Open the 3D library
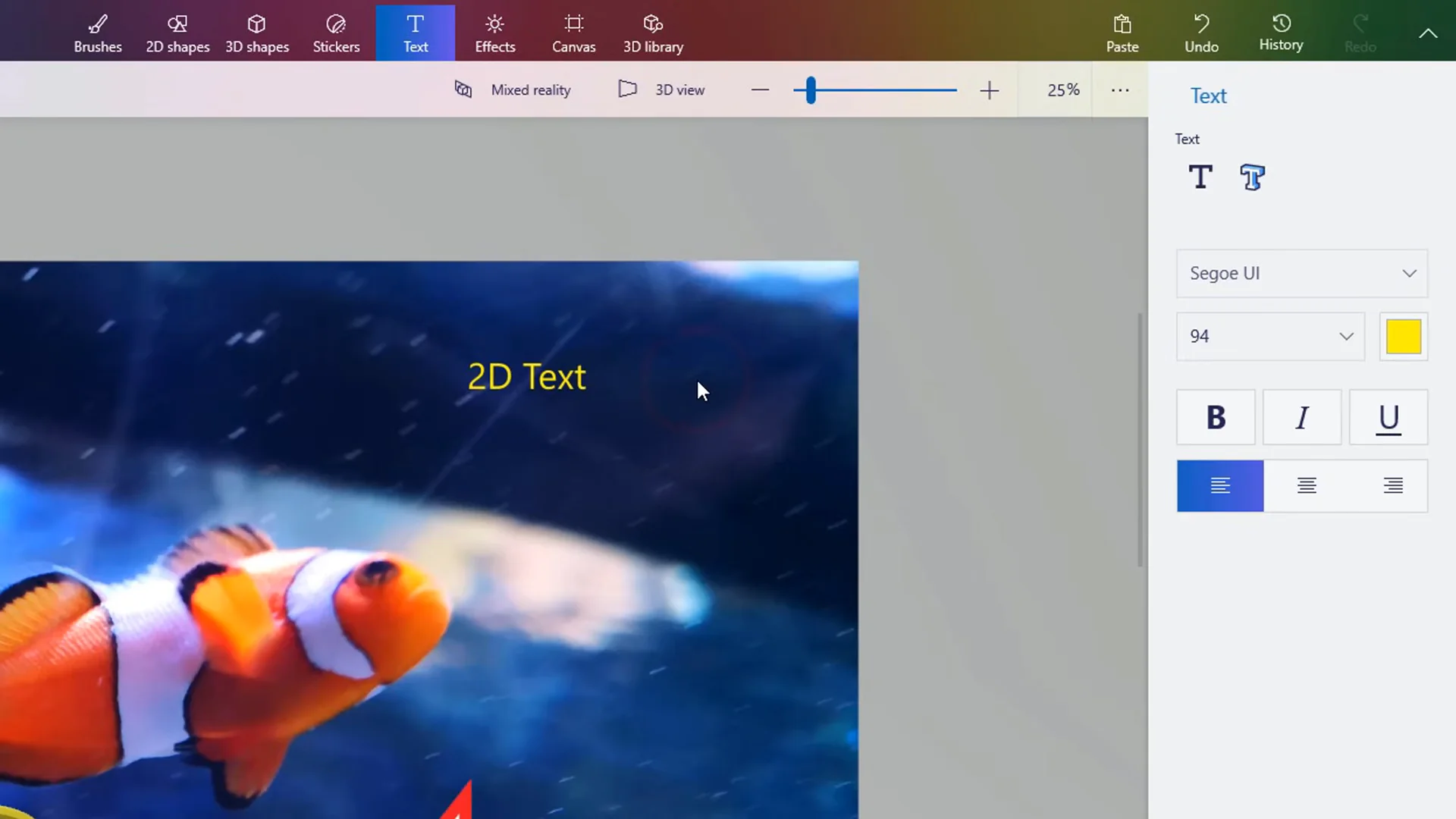 point(654,33)
